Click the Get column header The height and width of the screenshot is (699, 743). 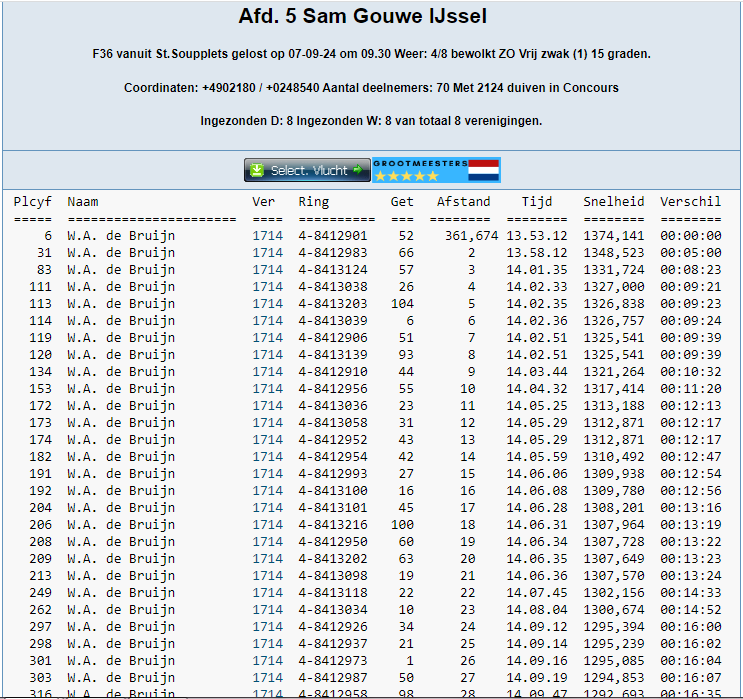point(402,202)
